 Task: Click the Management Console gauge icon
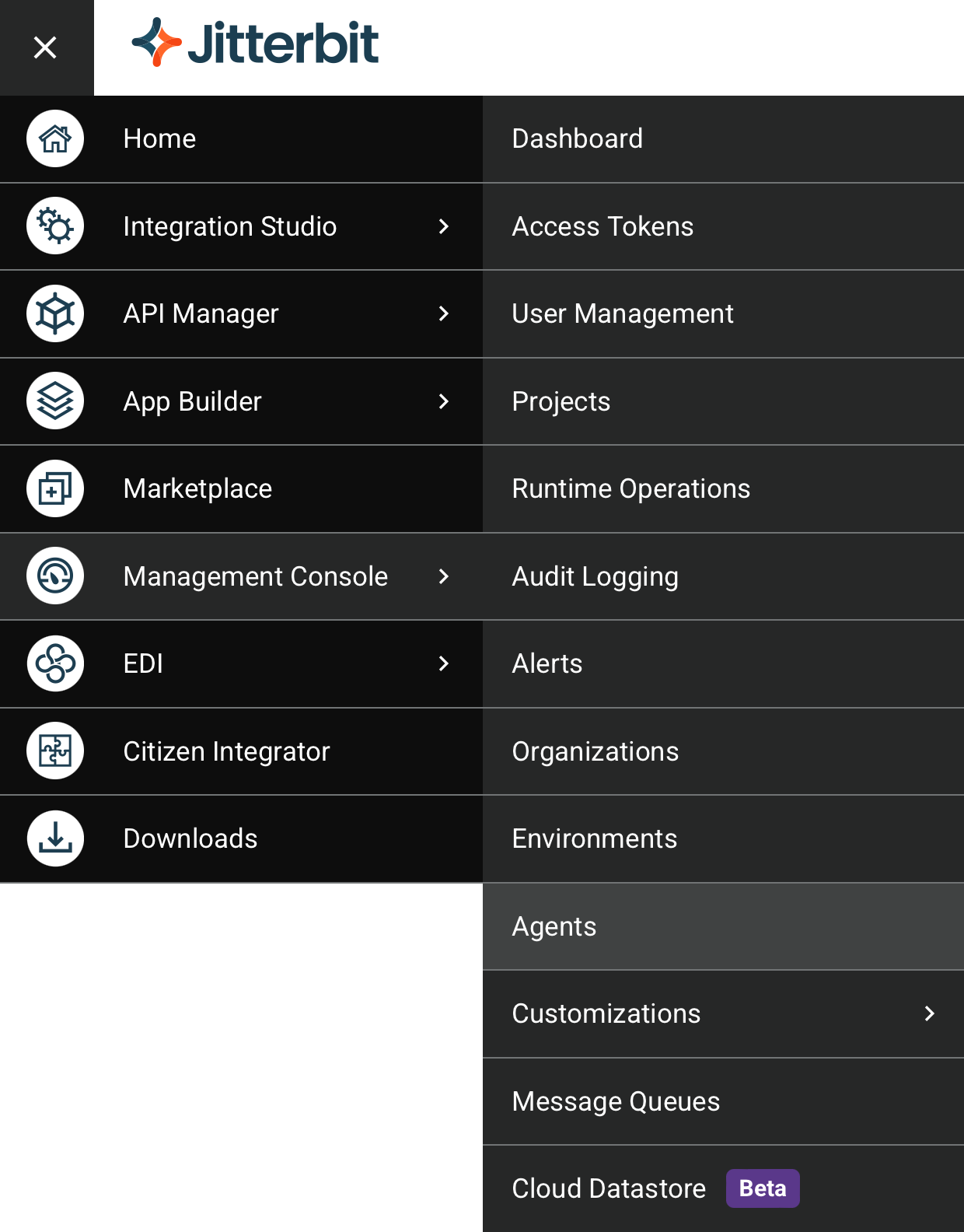tap(55, 576)
